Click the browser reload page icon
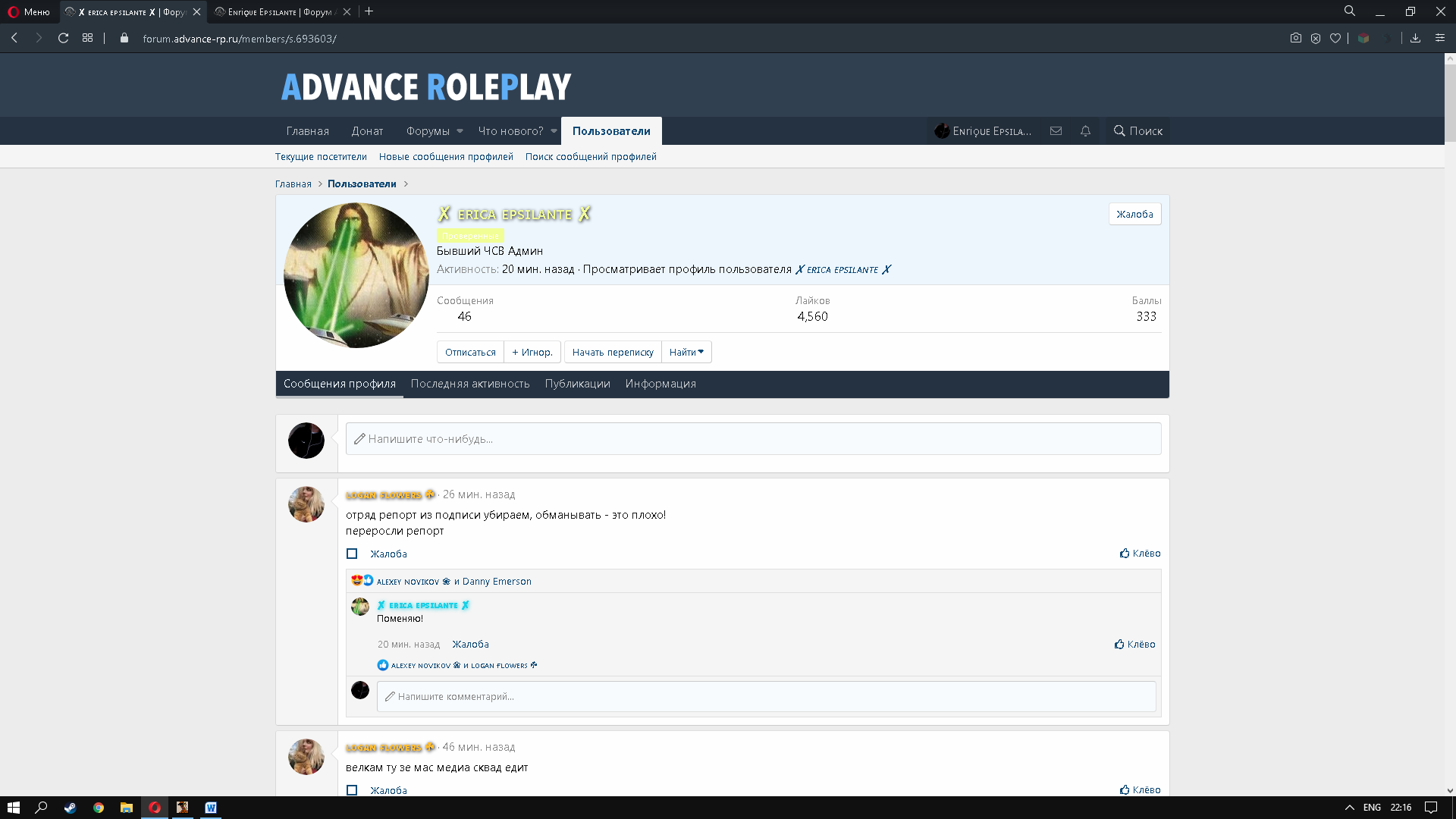 (64, 38)
